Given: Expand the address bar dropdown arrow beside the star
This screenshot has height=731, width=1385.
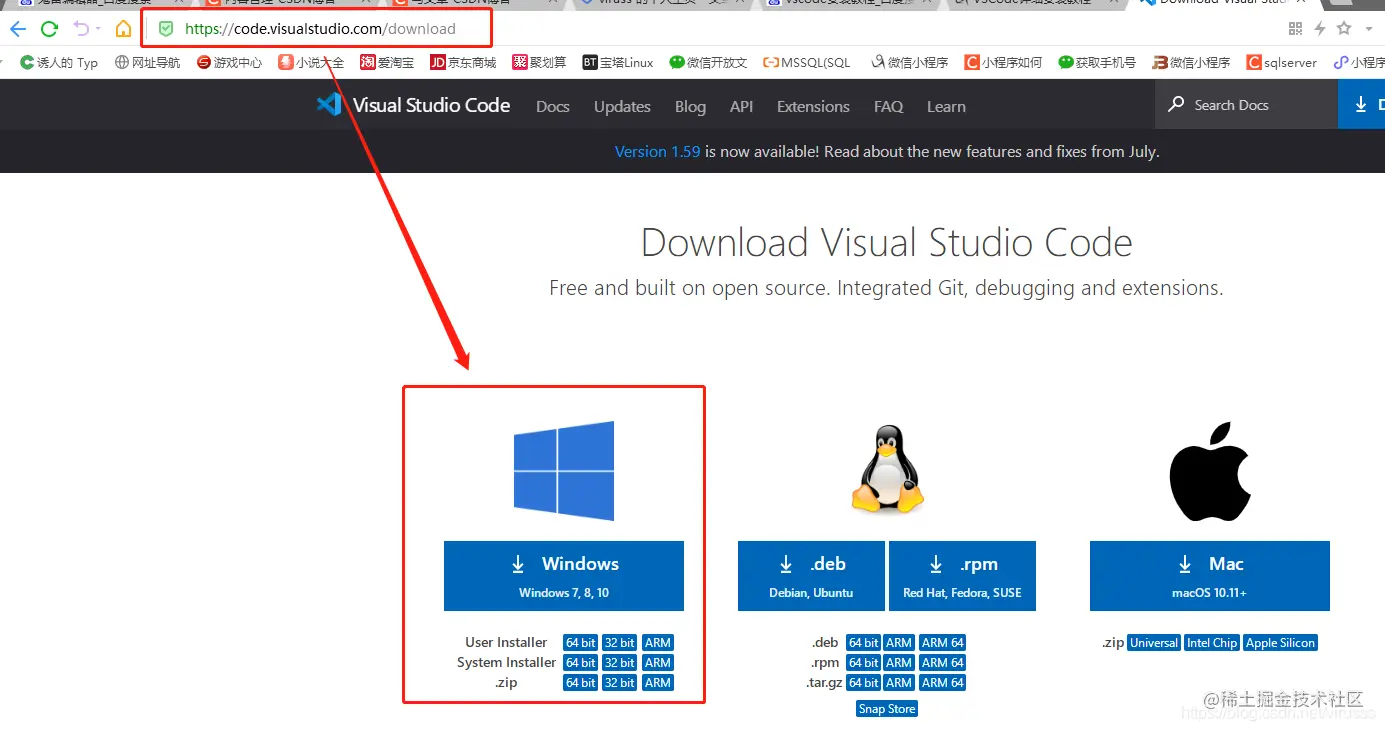Looking at the screenshot, I should click(x=1369, y=29).
